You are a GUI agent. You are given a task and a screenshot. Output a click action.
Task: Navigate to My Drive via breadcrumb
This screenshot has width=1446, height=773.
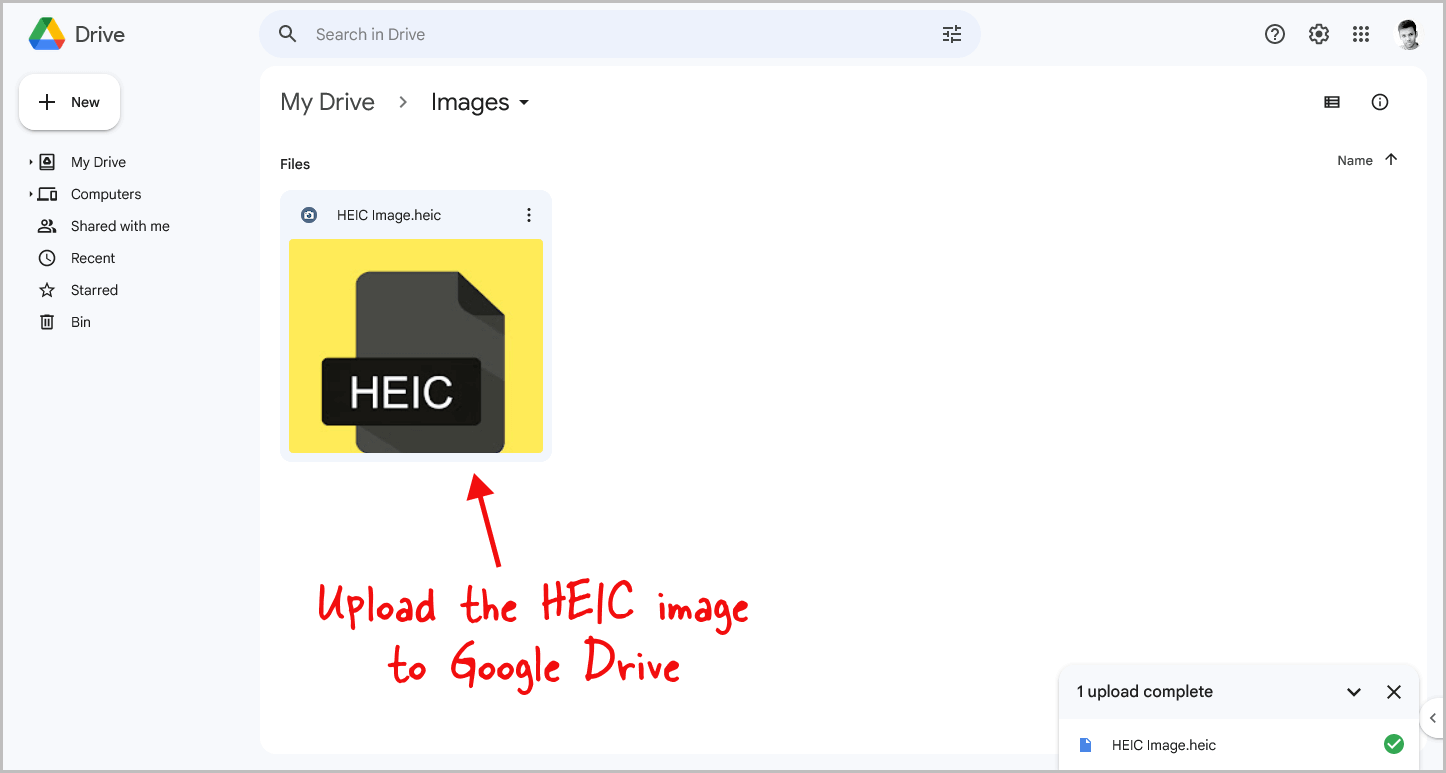coord(328,101)
